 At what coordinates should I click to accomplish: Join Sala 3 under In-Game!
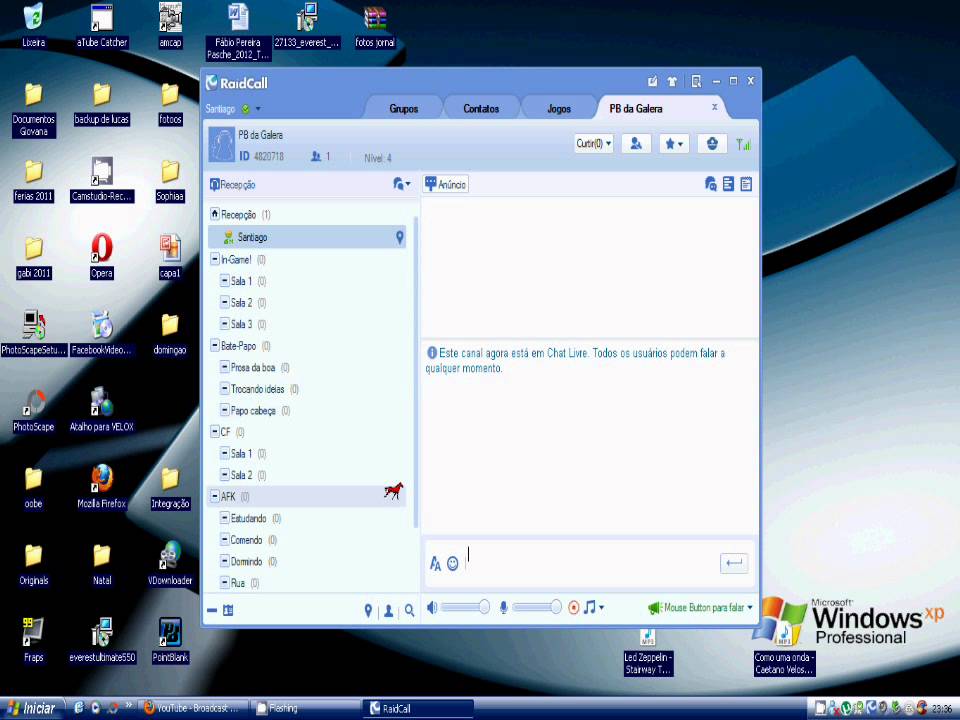click(x=241, y=324)
